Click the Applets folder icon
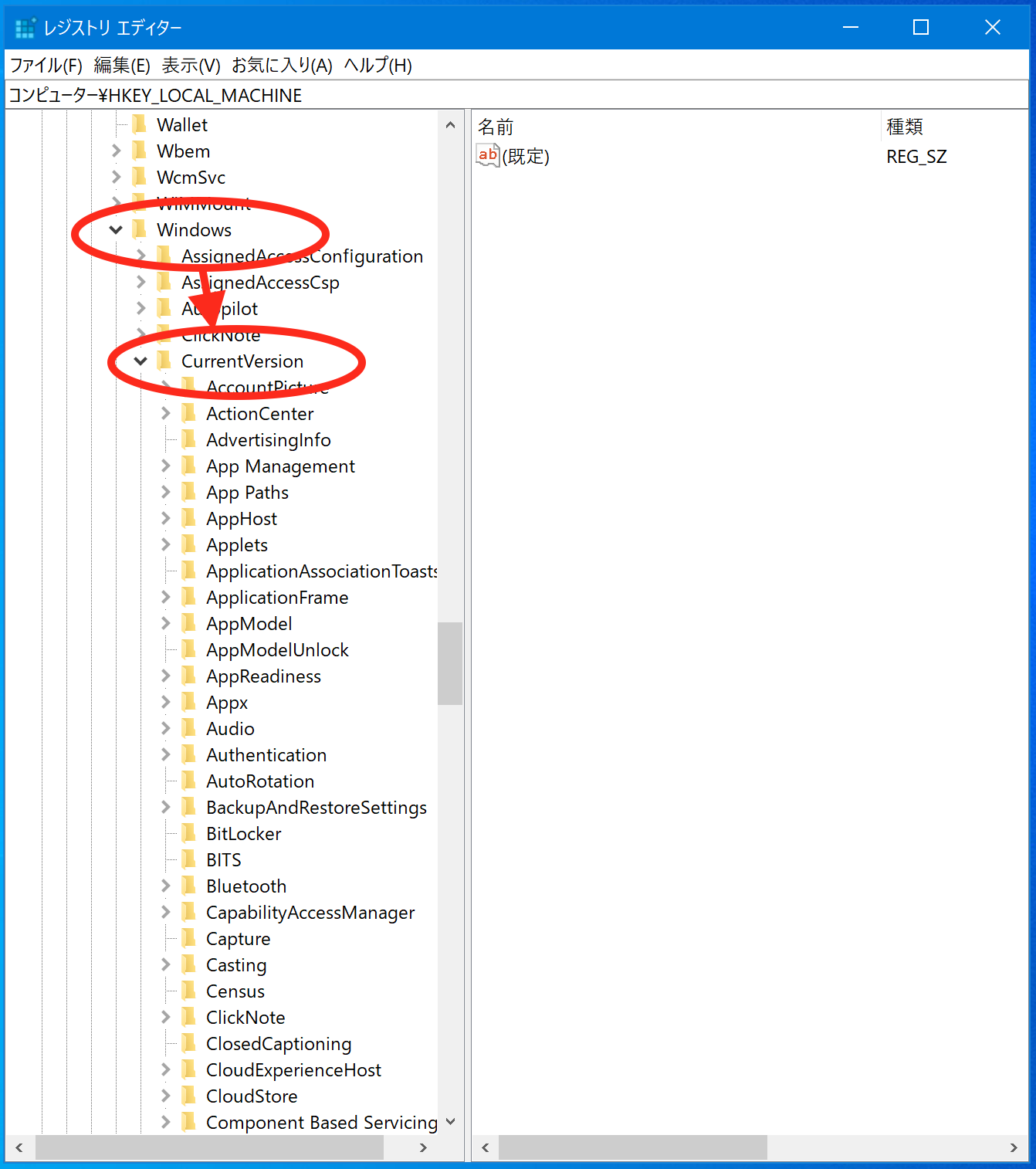Image resolution: width=1036 pixels, height=1169 pixels. point(189,544)
